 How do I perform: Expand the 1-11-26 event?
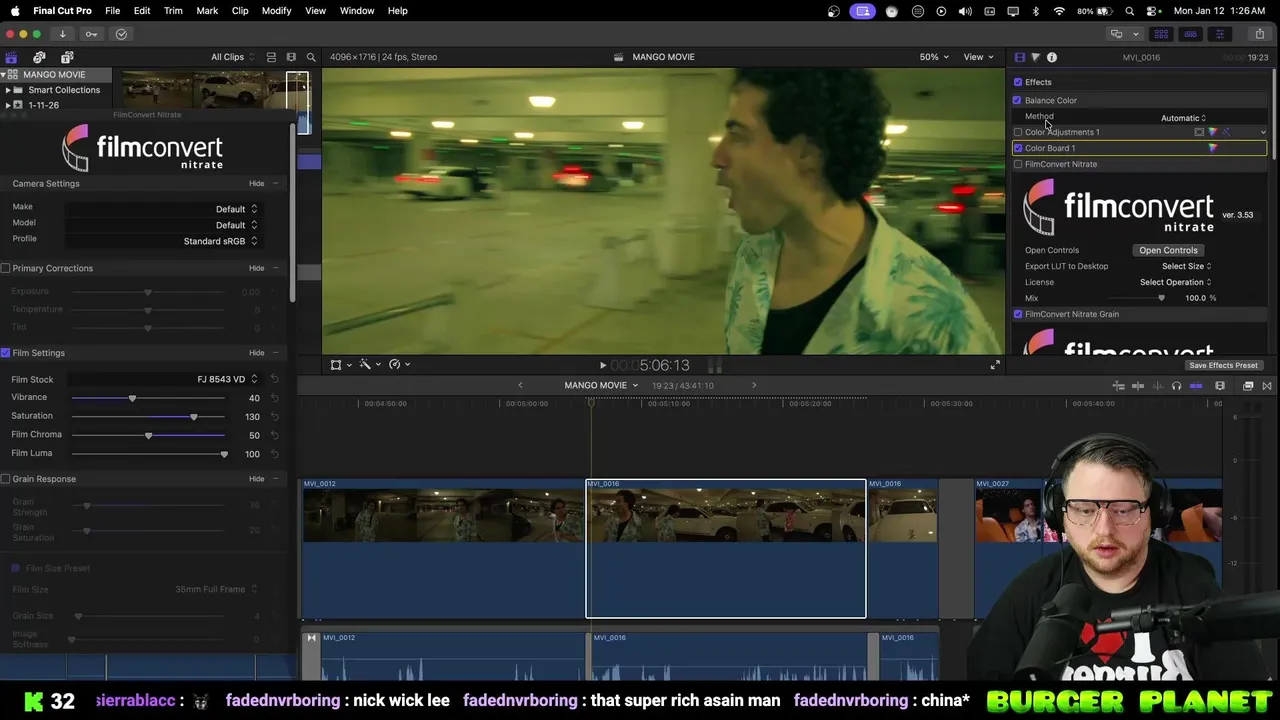click(x=8, y=105)
